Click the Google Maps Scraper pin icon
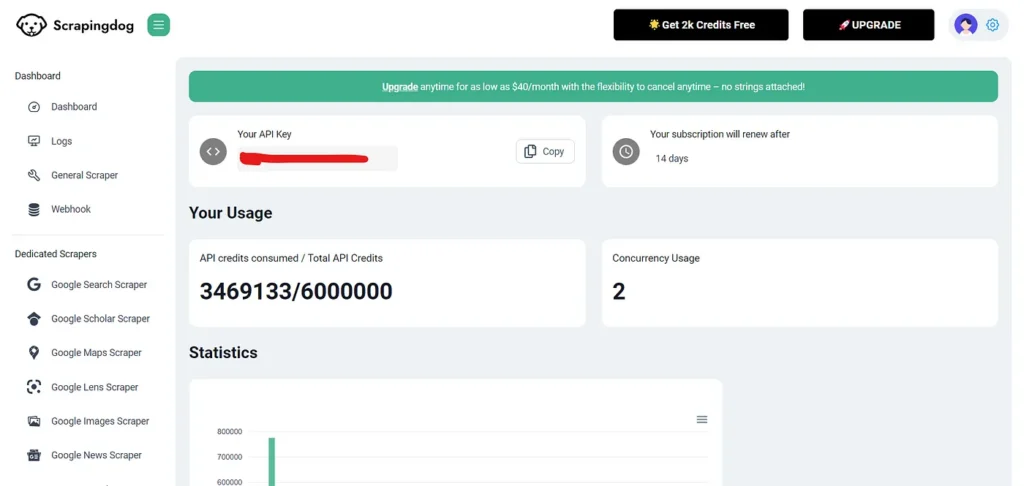Screen dimensions: 1024x486 pyautogui.click(x=34, y=353)
